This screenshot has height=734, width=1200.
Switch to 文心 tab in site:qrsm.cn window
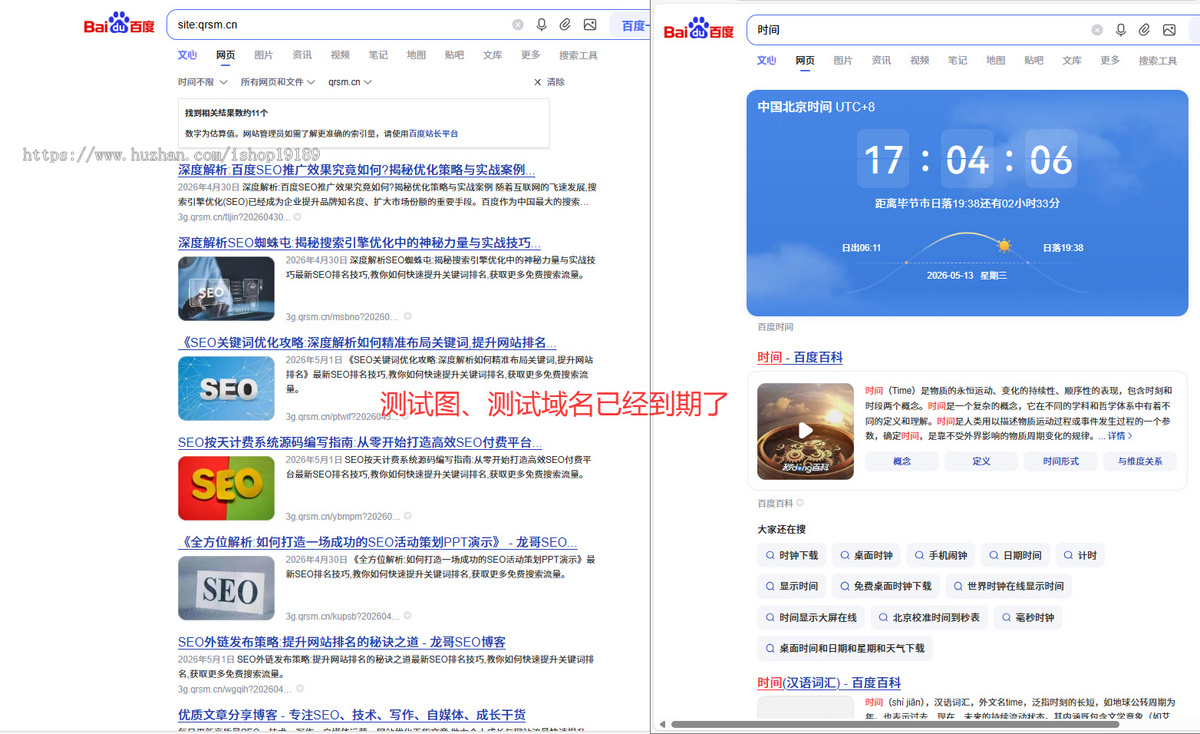188,55
